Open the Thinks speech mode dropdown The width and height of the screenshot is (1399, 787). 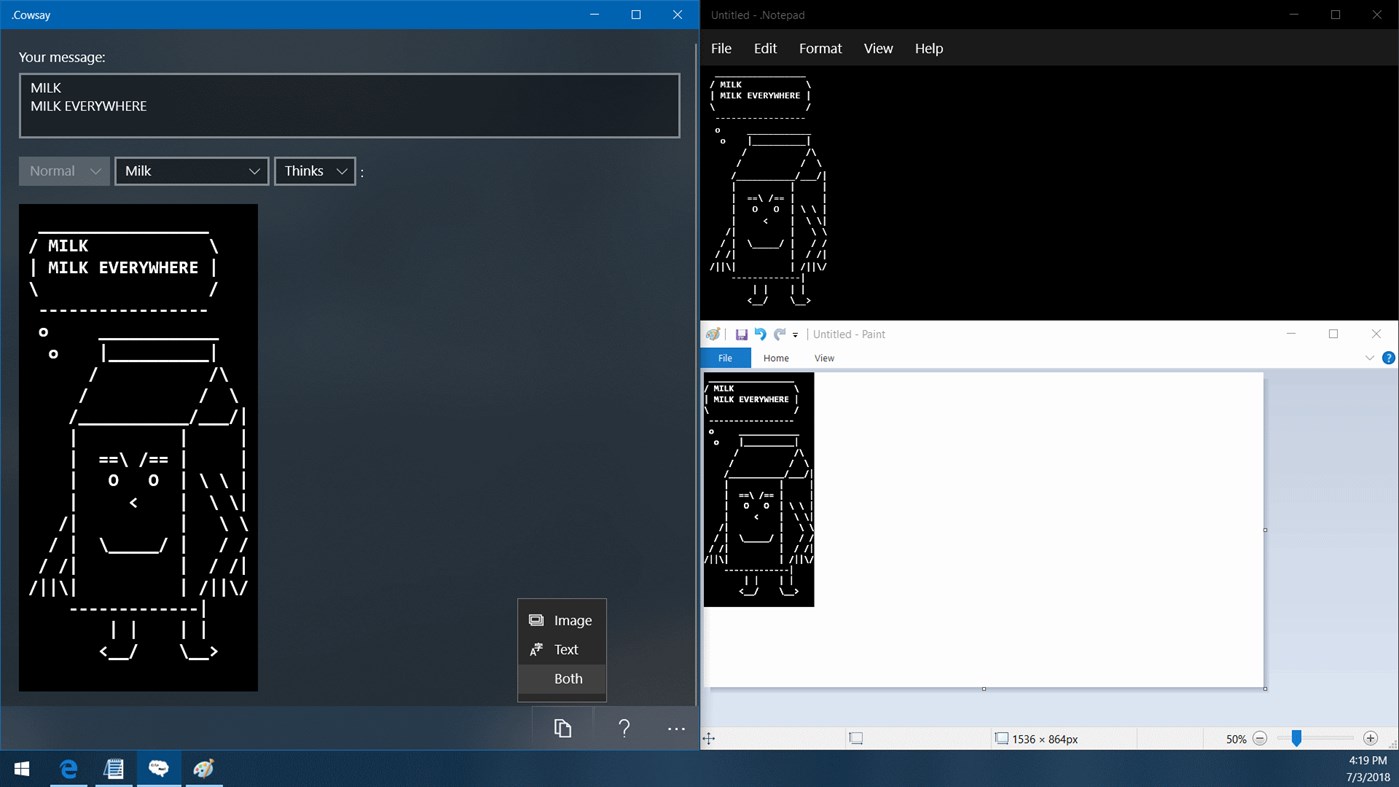[315, 171]
